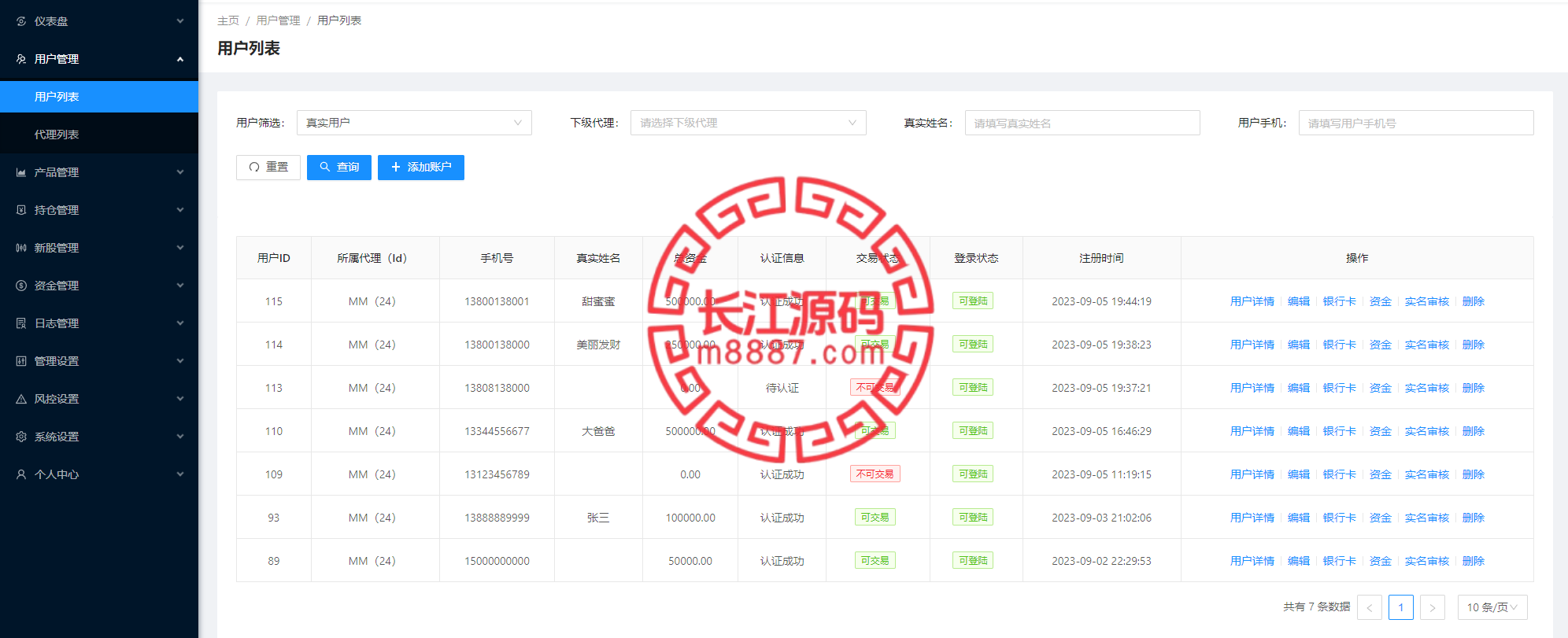Click phone number 13888889999
The width and height of the screenshot is (1568, 638).
[497, 518]
